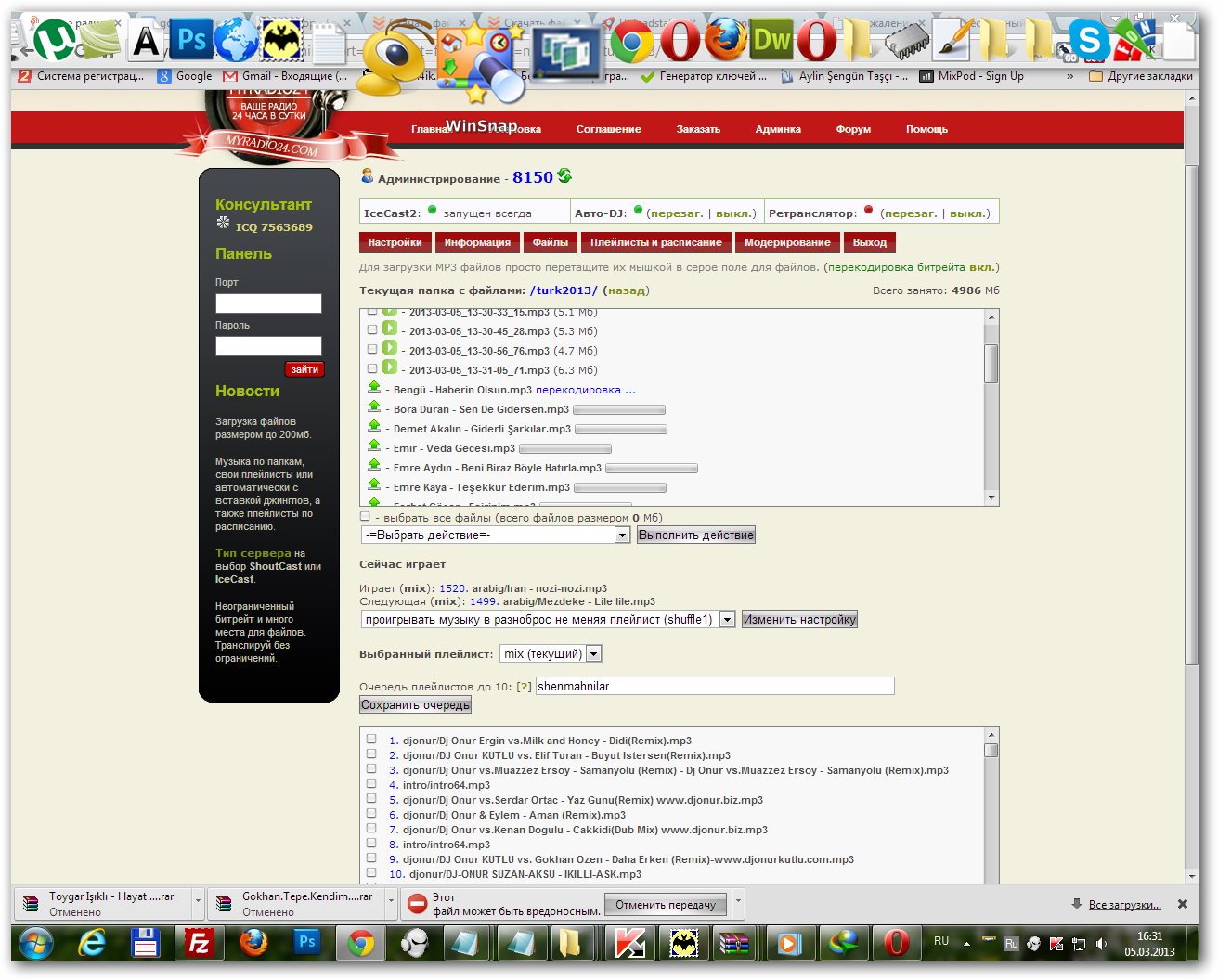Open the 'Плейлисты и расписание' tab
This screenshot has height=980, width=1218.
655,242
